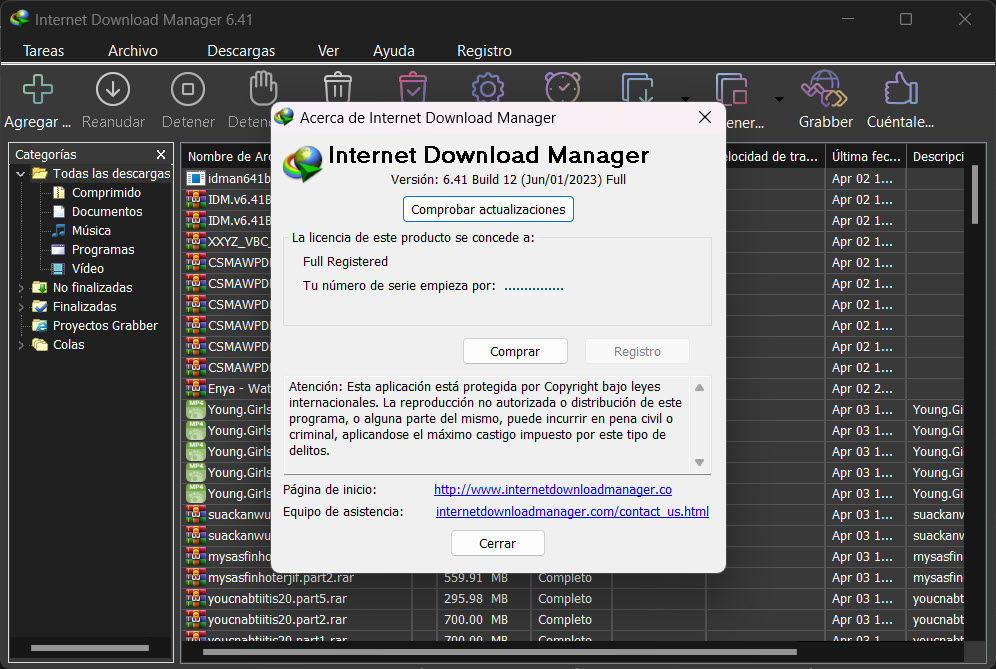This screenshot has height=669, width=996.
Task: Expand the No finalizadas category
Action: click(x=20, y=288)
